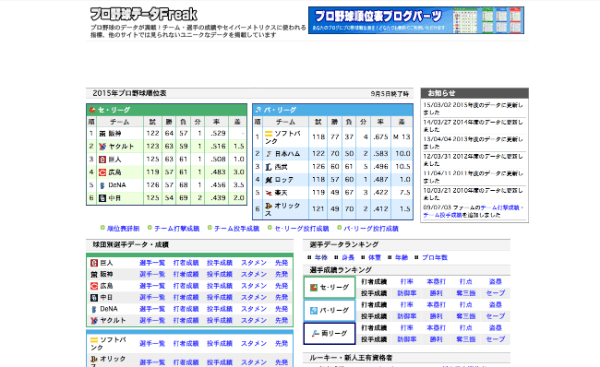Click the オリックス logo in Pacific standings table

click(269, 206)
